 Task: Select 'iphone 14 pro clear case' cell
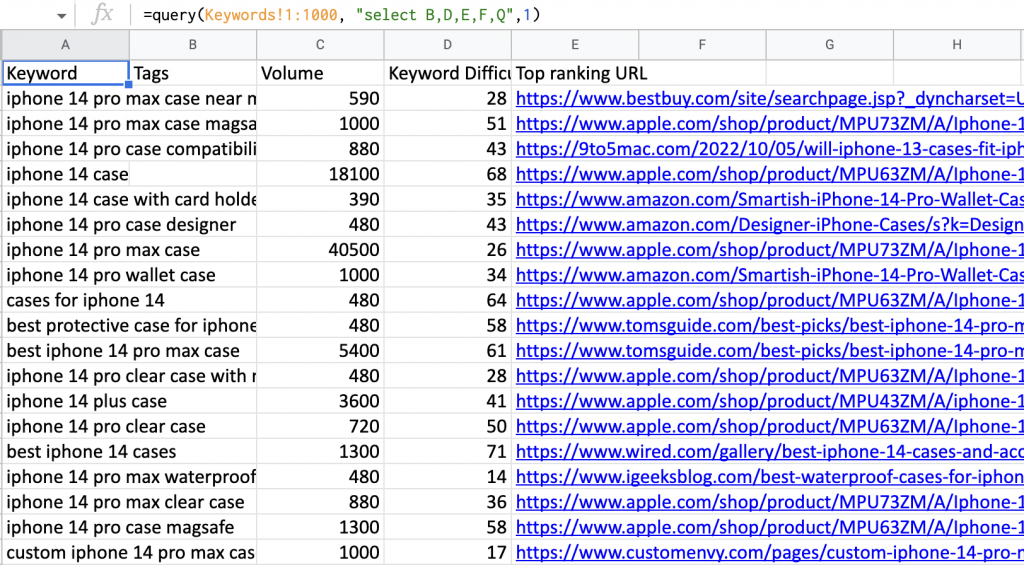coord(106,426)
